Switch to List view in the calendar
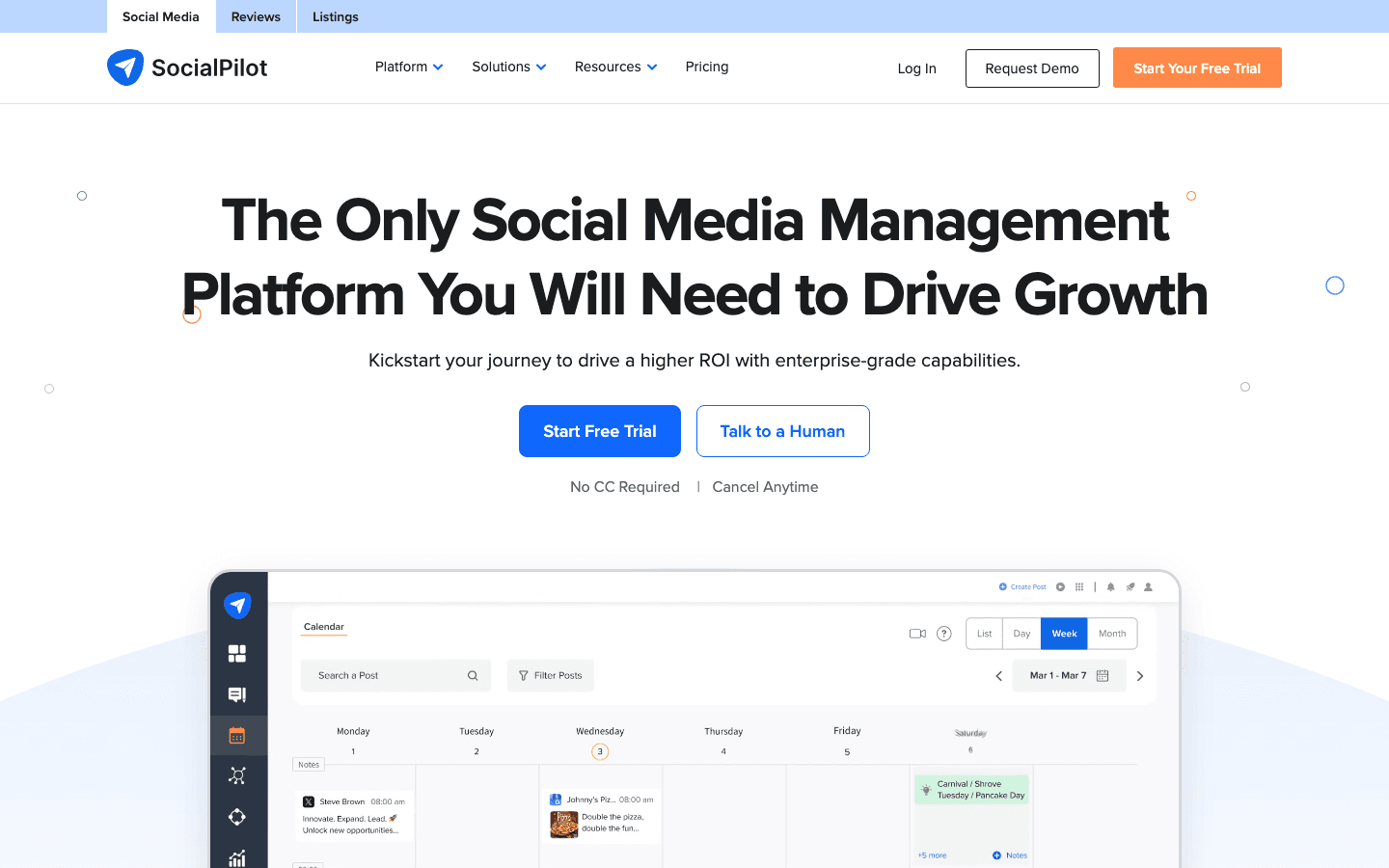The height and width of the screenshot is (868, 1389). tap(984, 634)
